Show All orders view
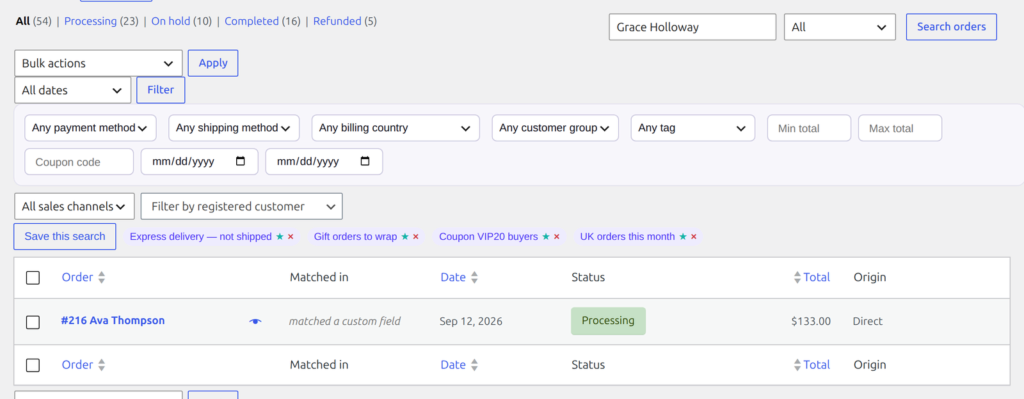 23,21
